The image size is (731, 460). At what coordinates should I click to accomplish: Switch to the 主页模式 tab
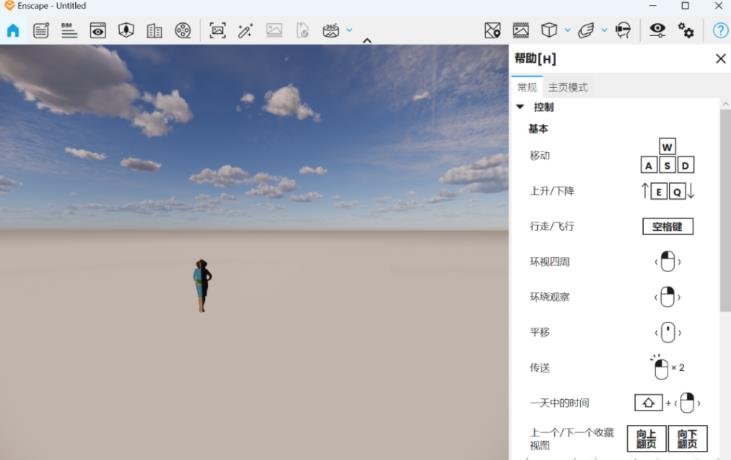coord(568,87)
